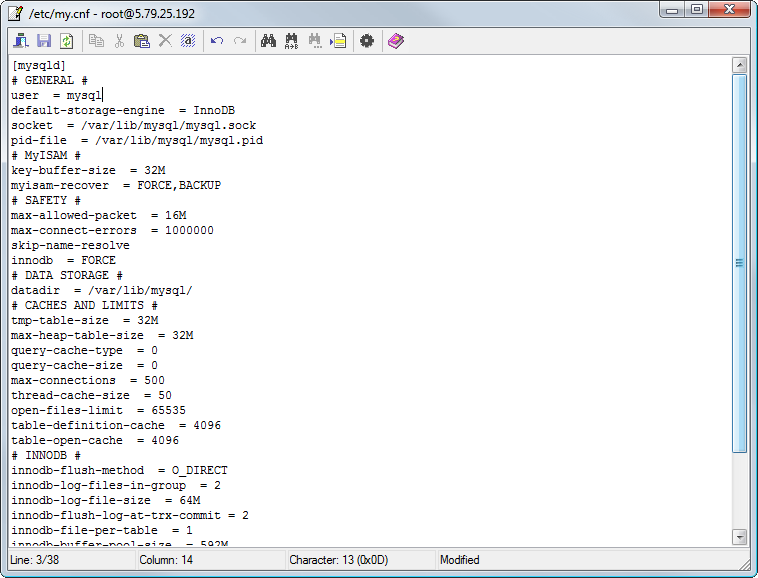
Task: Click 'Line: 3/38' in status bar
Action: (x=34, y=560)
